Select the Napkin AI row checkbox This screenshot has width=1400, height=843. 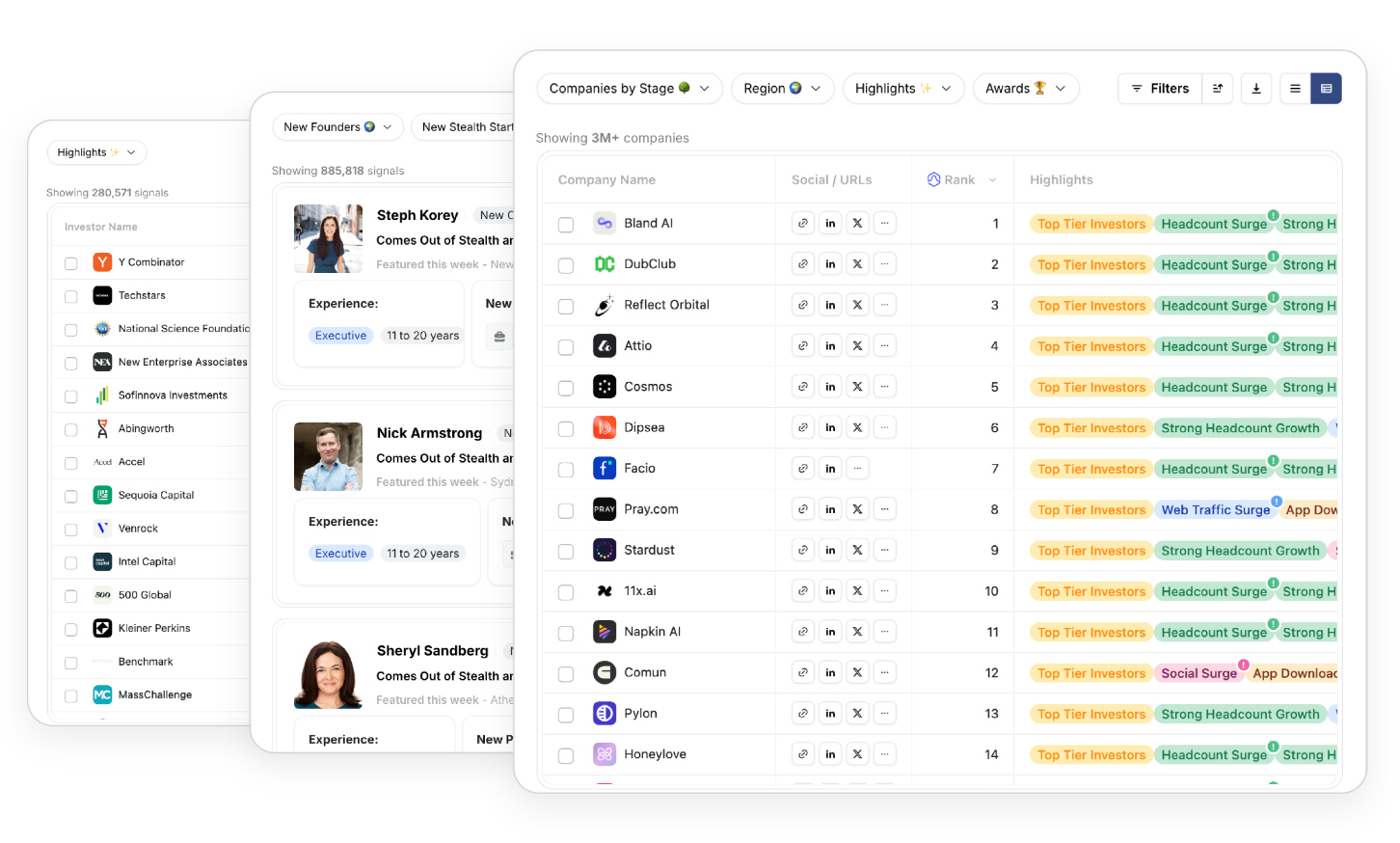tap(566, 633)
